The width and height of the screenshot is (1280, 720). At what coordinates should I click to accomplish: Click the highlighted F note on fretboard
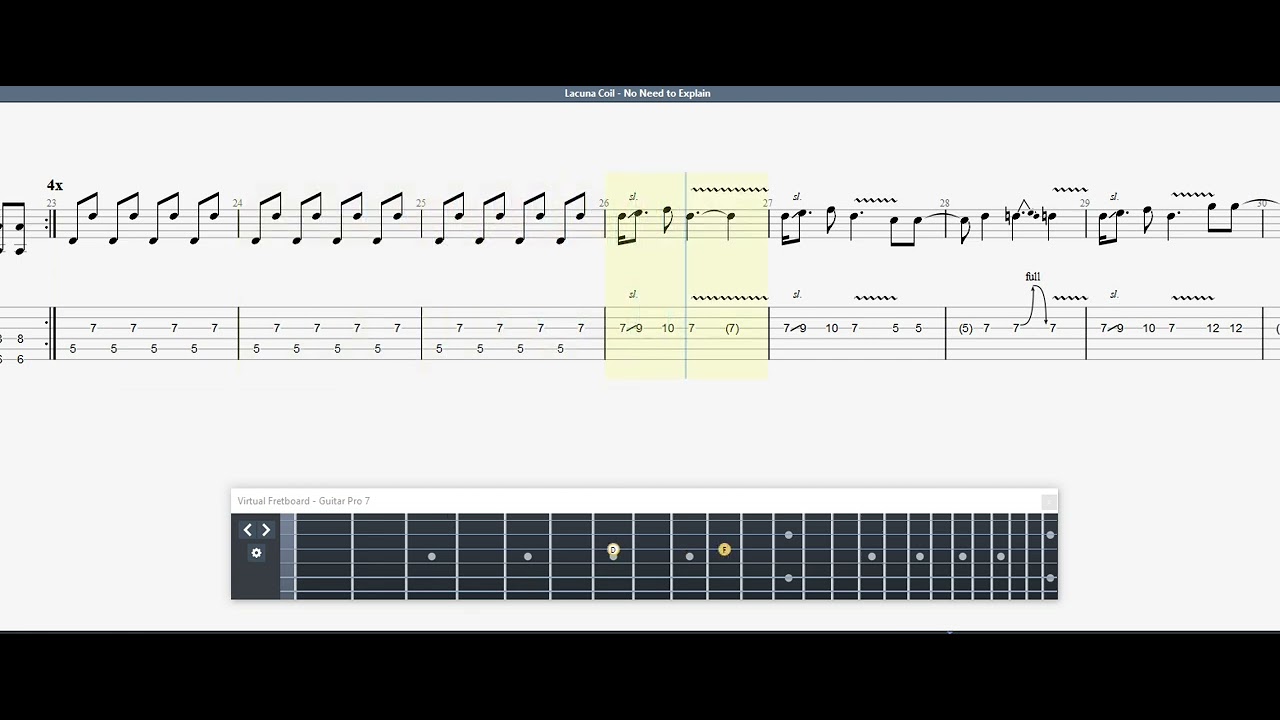(724, 549)
